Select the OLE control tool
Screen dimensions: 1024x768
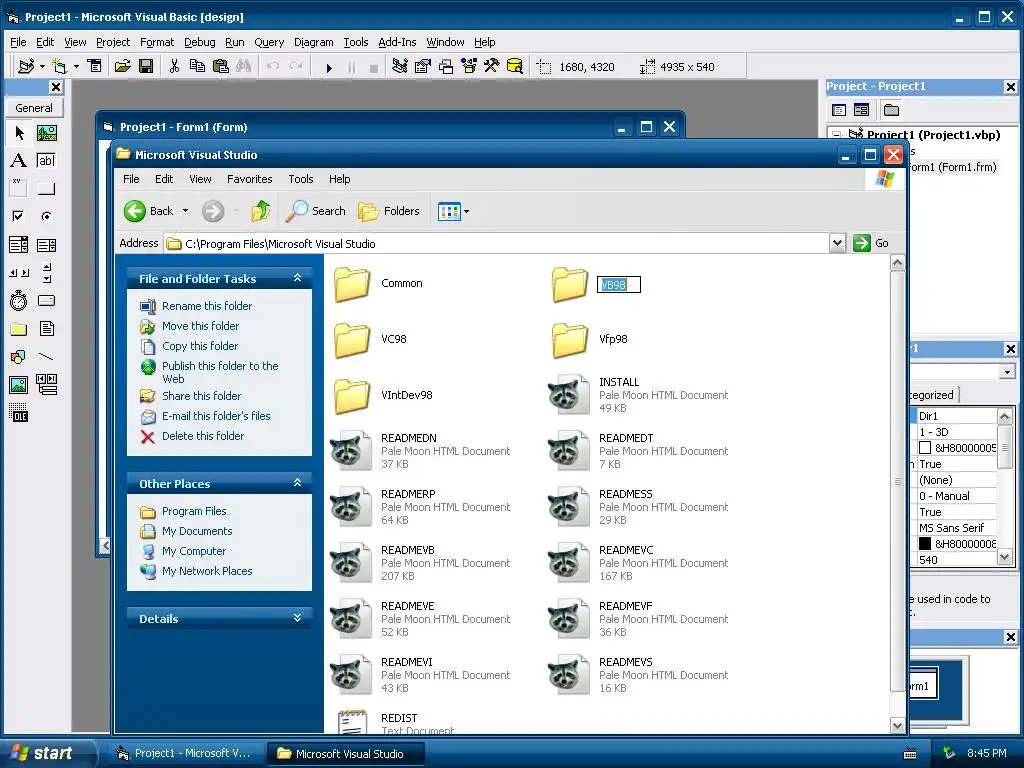19,413
